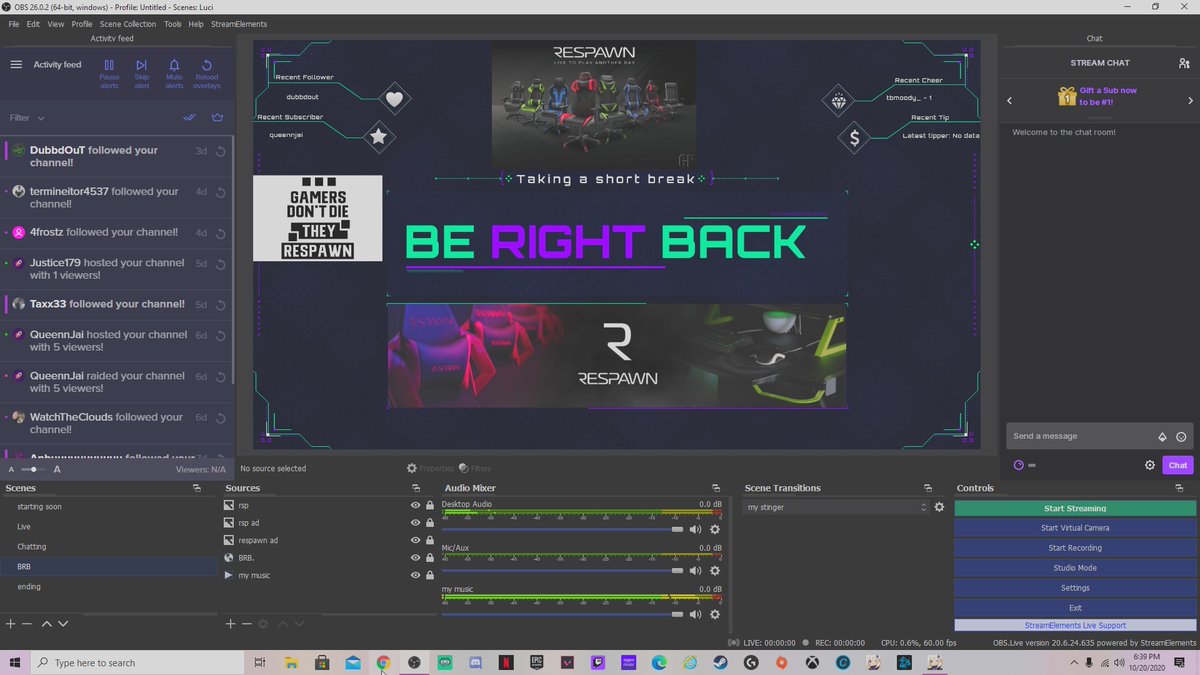Click the crown icon beside Filter
The height and width of the screenshot is (675, 1200).
click(x=217, y=117)
